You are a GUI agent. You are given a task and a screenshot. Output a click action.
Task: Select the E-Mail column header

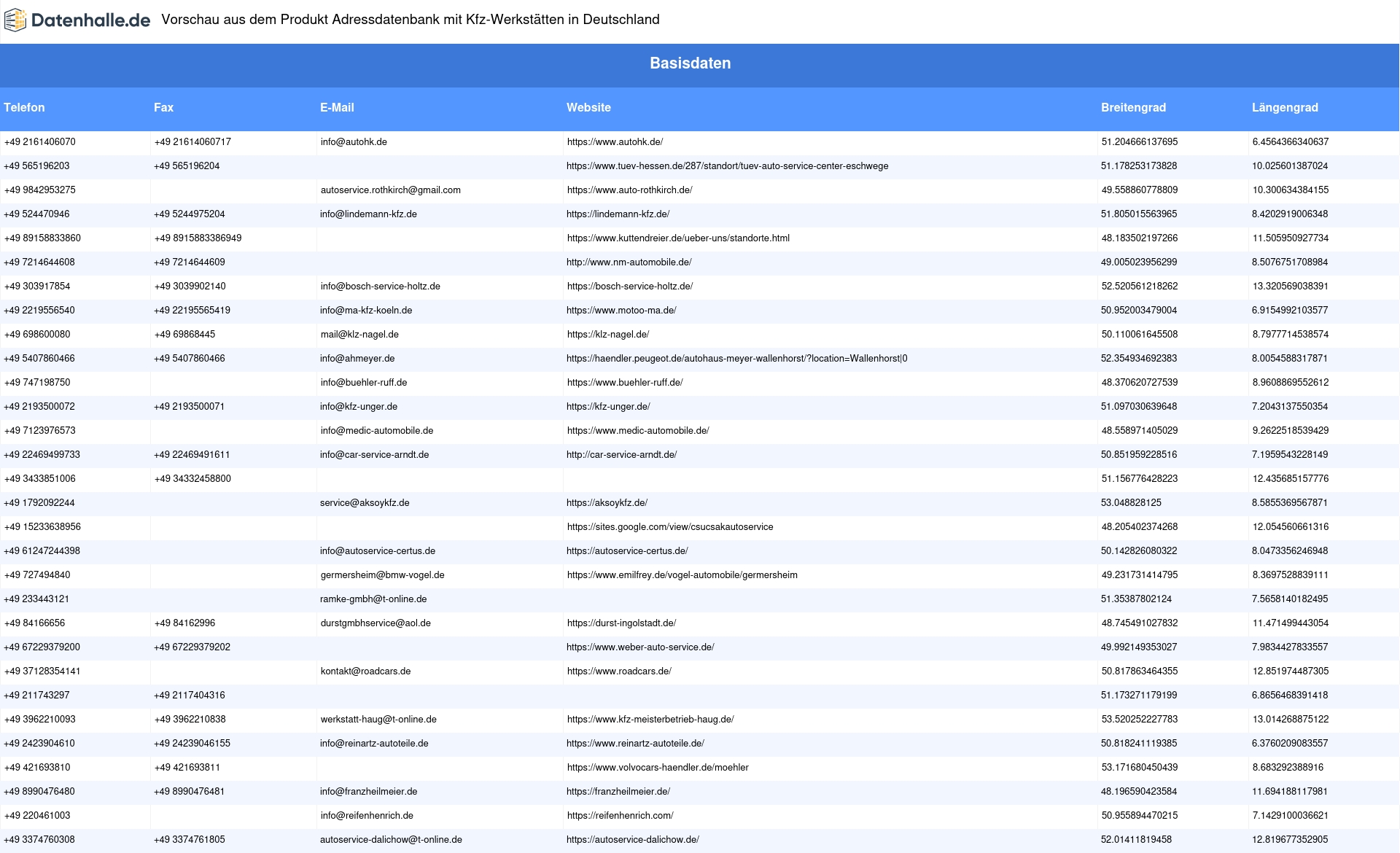tap(337, 107)
